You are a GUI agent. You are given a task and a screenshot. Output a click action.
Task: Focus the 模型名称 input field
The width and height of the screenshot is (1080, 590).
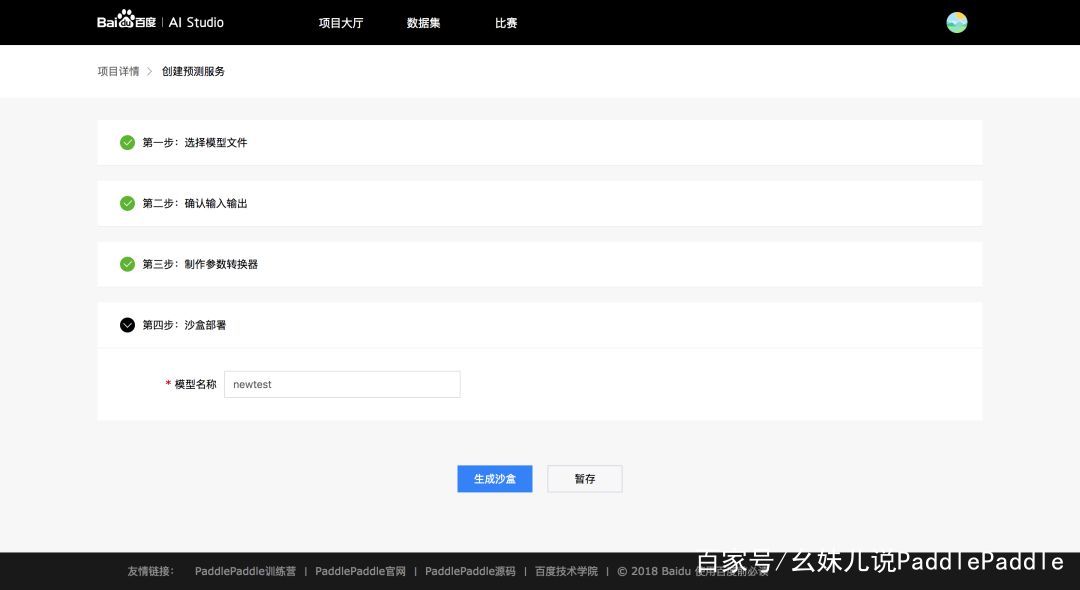(342, 384)
